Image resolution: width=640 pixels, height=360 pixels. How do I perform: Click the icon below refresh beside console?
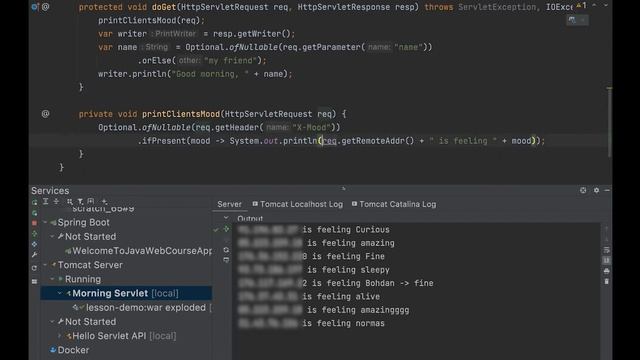[226, 260]
